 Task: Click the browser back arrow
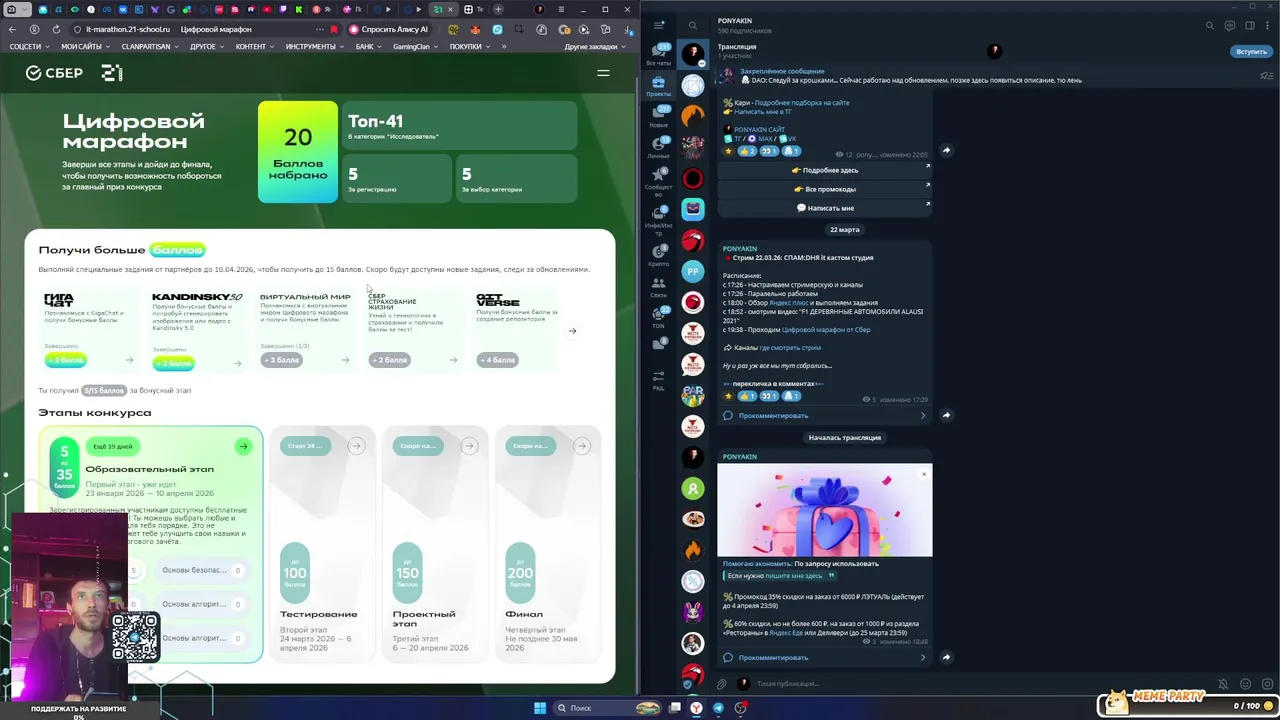[x=12, y=29]
